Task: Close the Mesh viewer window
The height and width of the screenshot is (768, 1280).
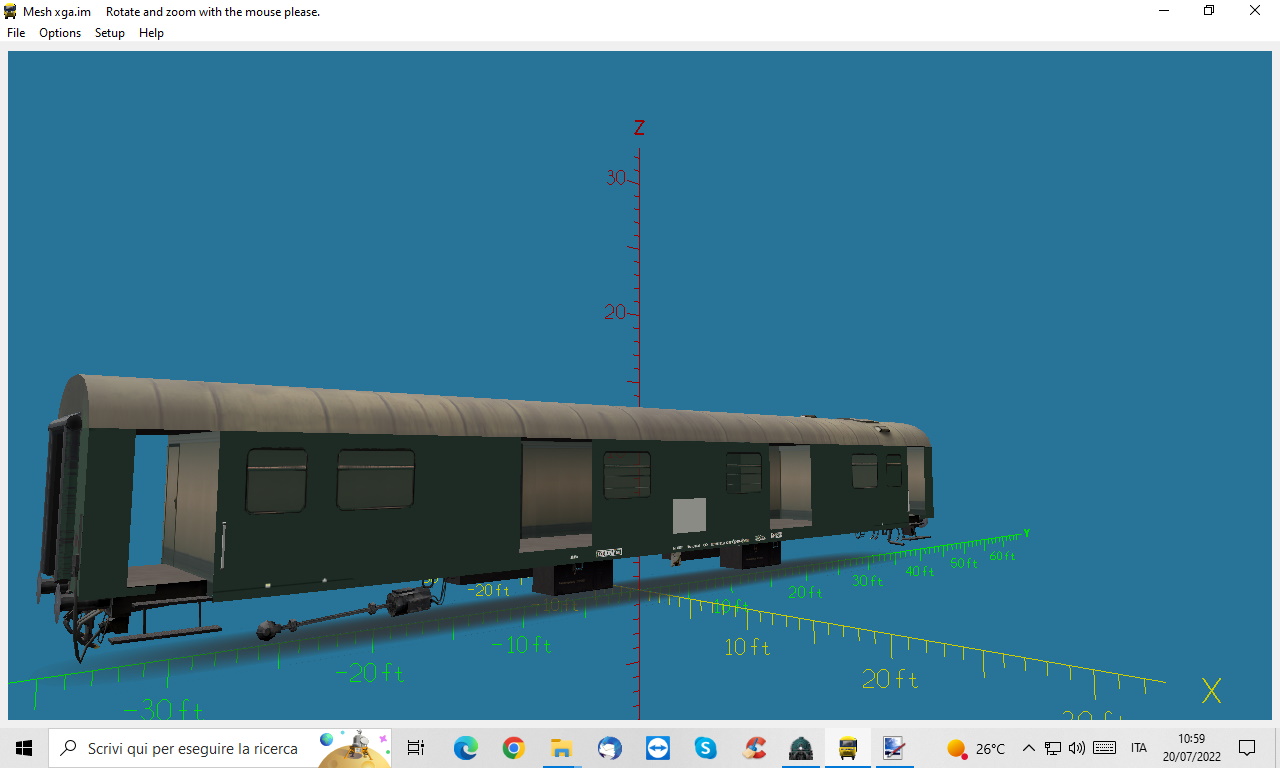Action: coord(1255,11)
